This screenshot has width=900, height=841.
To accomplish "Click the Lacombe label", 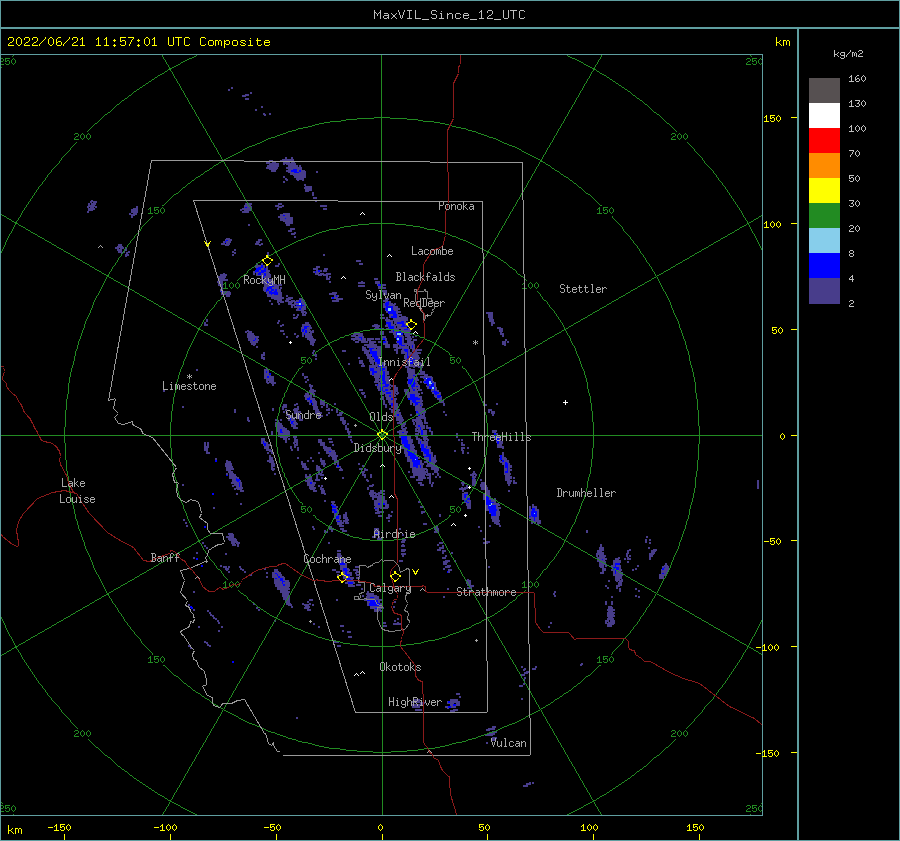I will coord(432,251).
